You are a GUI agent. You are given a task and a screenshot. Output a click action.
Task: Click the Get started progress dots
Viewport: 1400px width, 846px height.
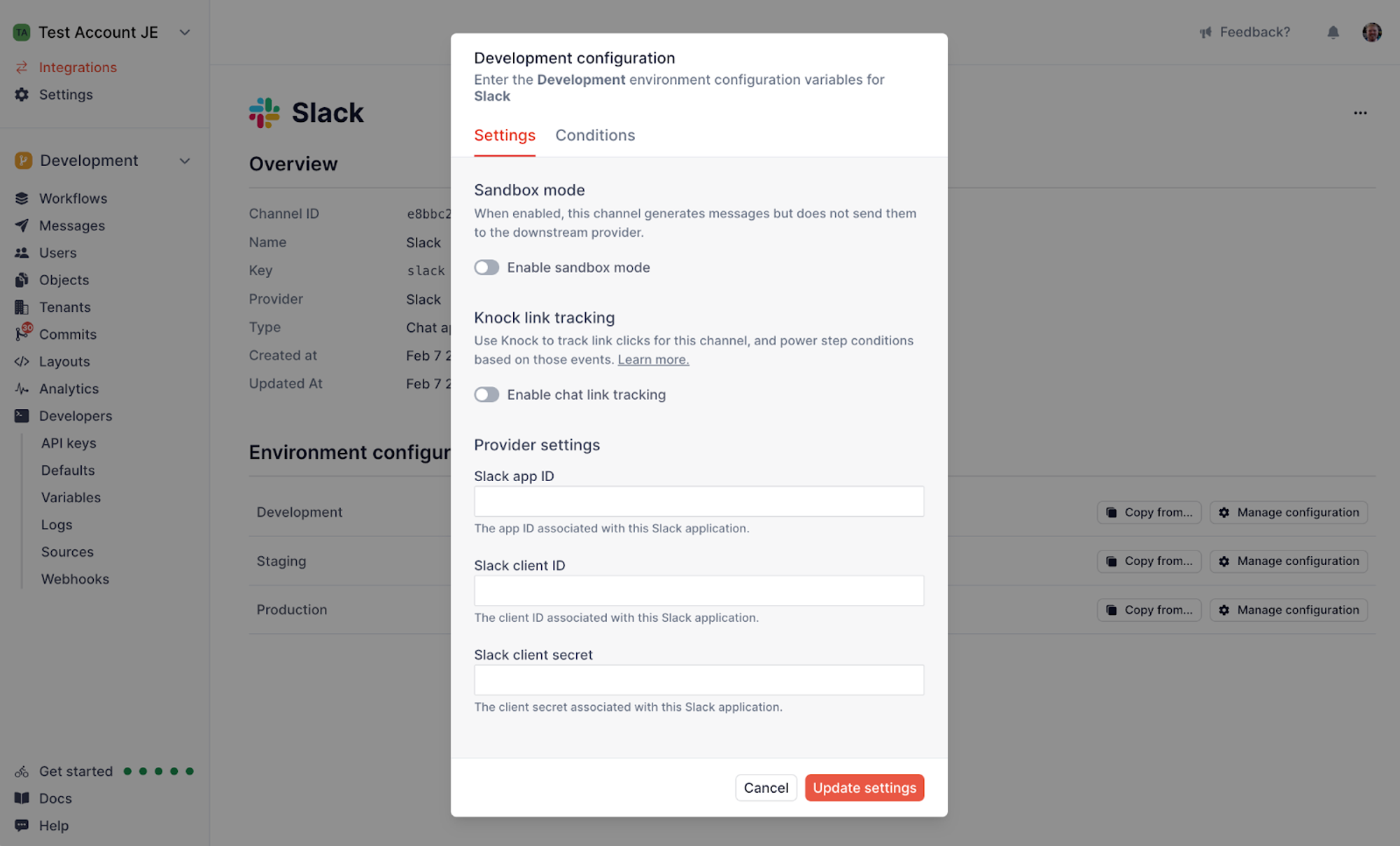pos(157,771)
